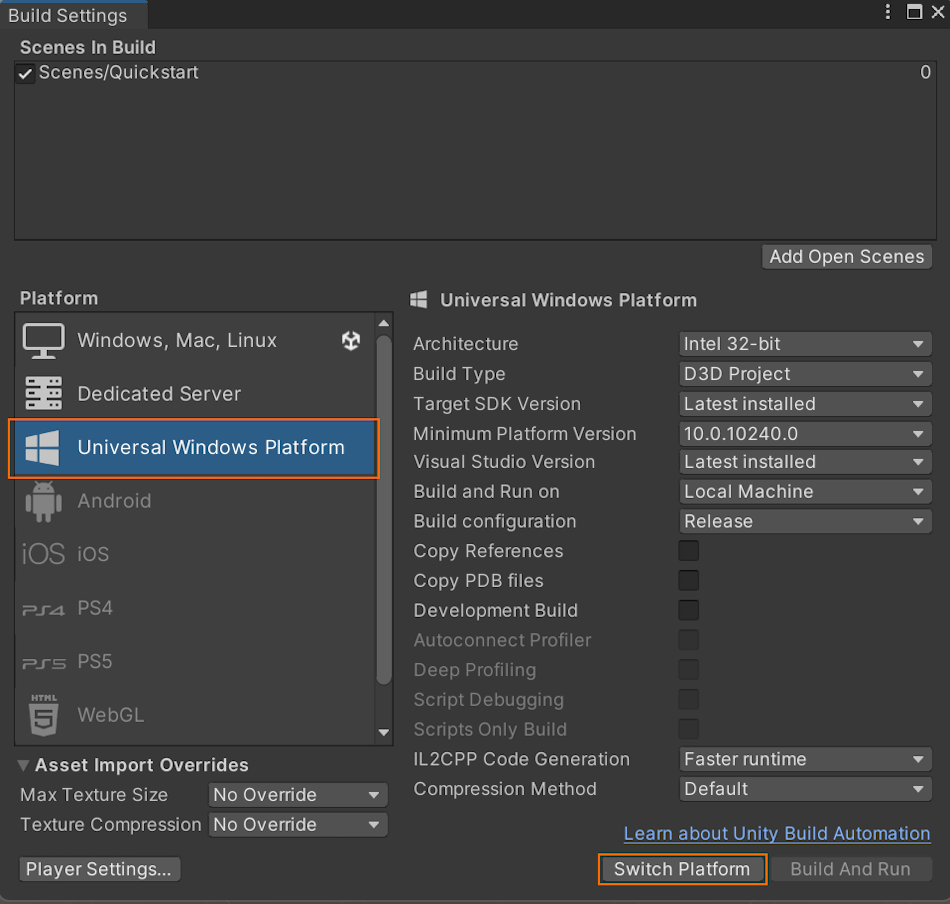
Task: Click the scene index number 0
Action: coord(925,73)
